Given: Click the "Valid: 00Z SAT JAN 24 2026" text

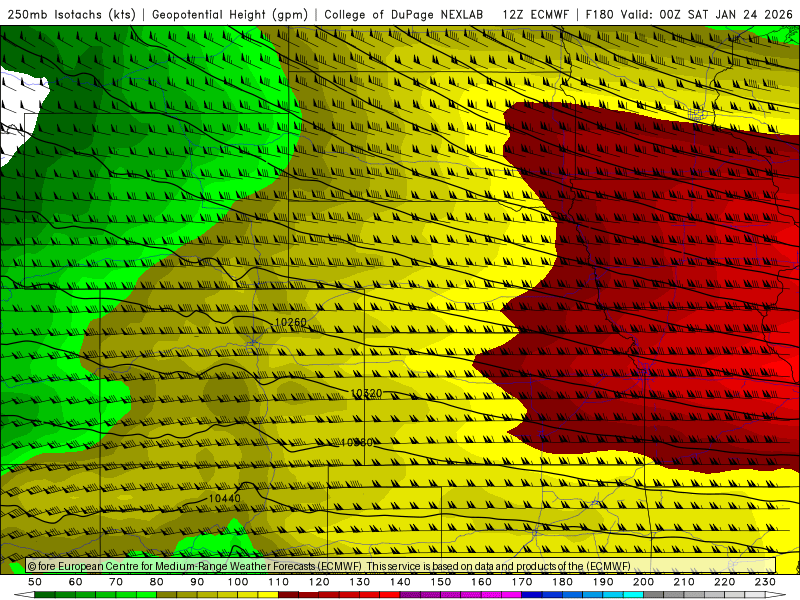Looking at the screenshot, I should pyautogui.click(x=707, y=14).
